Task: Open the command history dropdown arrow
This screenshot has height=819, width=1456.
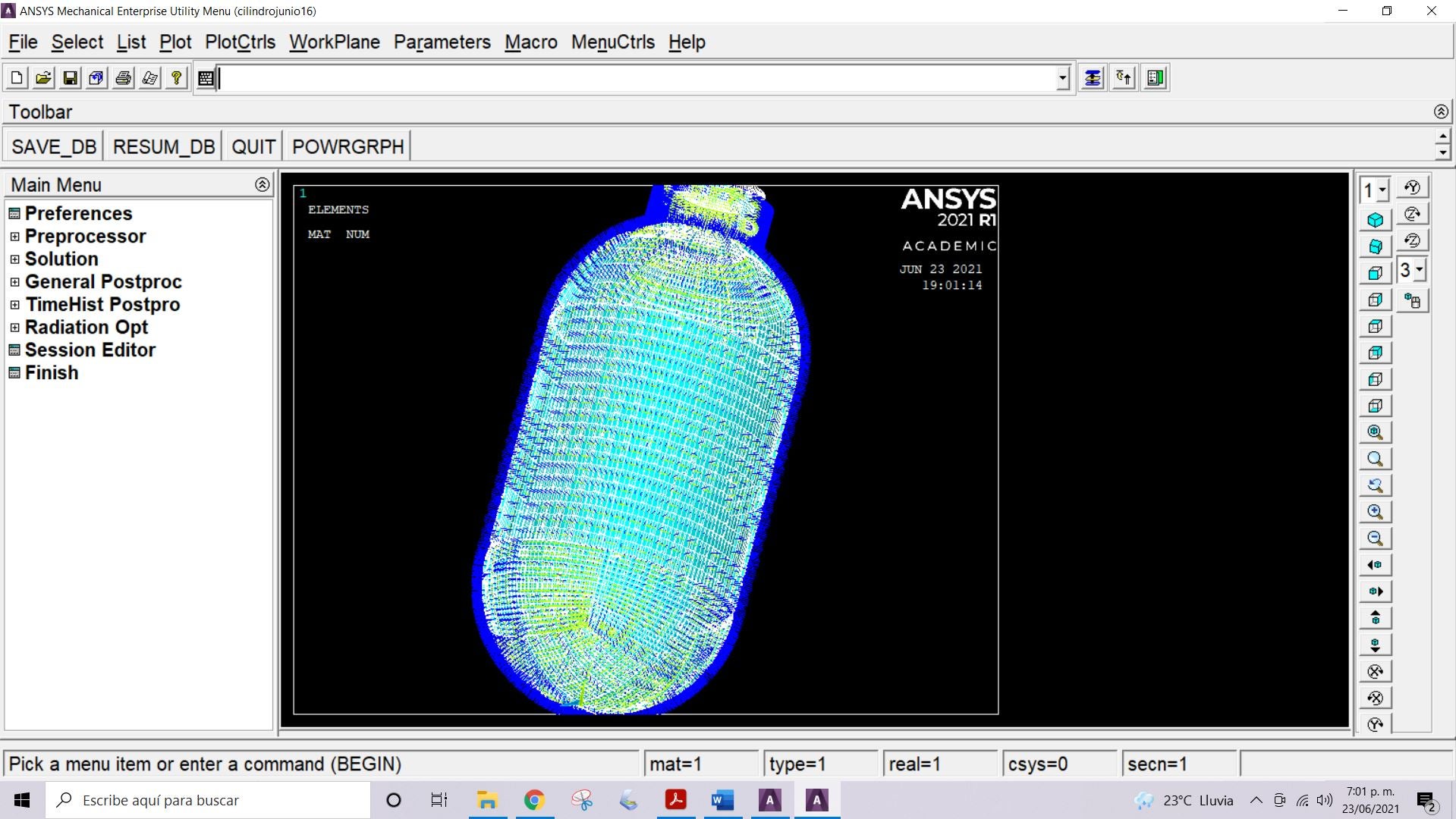Action: (1062, 78)
